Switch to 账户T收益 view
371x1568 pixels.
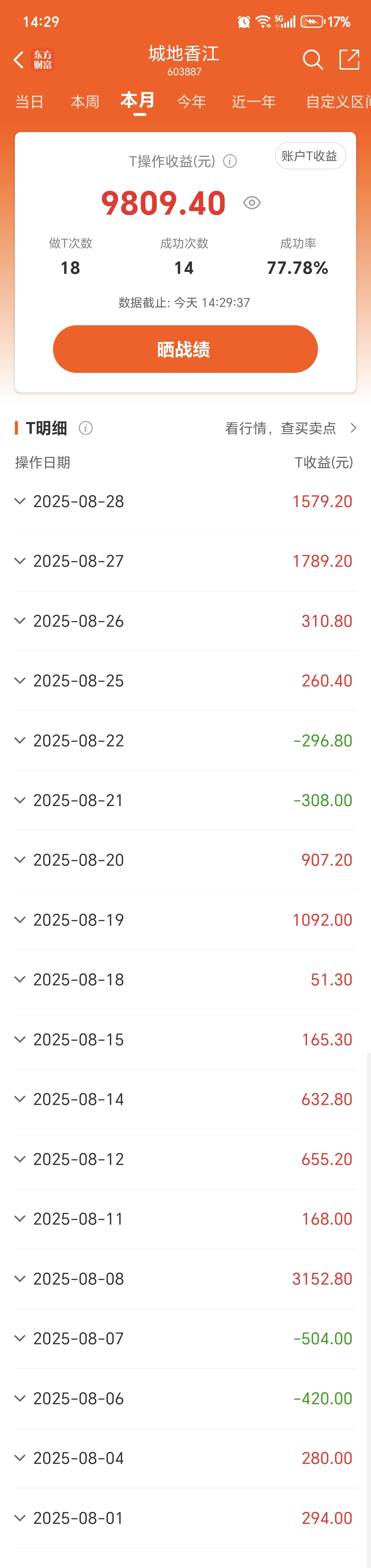point(310,156)
